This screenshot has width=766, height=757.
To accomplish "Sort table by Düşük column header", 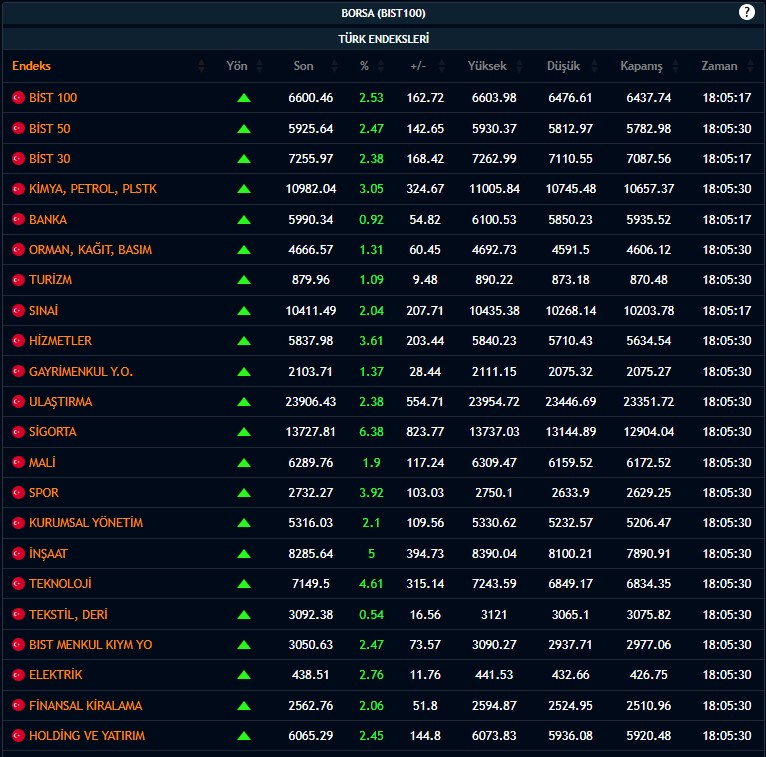I will pos(563,66).
